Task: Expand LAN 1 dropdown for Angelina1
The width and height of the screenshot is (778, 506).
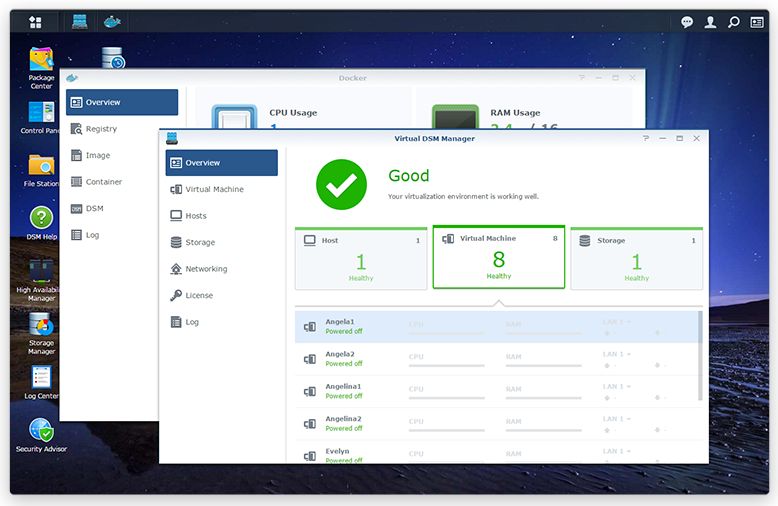Action: pos(617,386)
